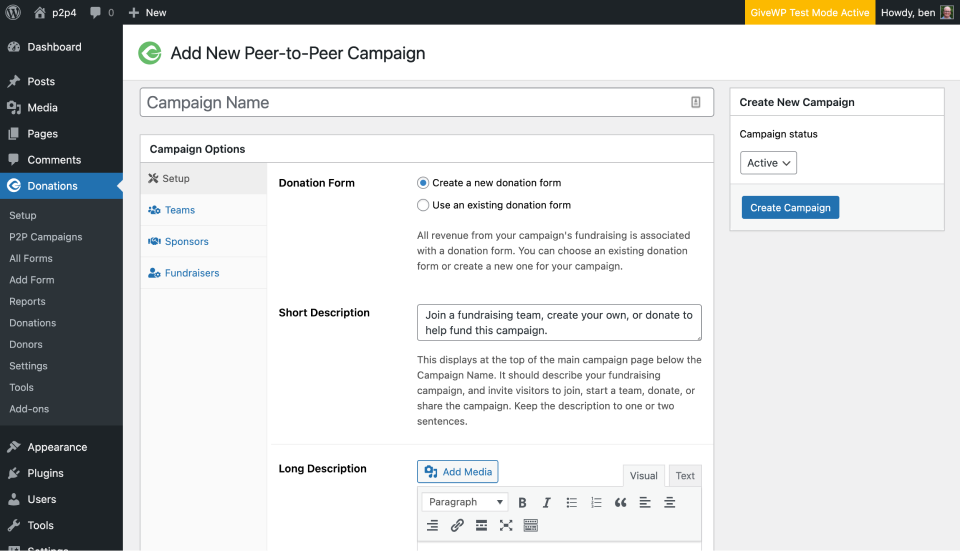Open the Paragraph format dropdown
Image resolution: width=960 pixels, height=551 pixels.
click(x=465, y=502)
